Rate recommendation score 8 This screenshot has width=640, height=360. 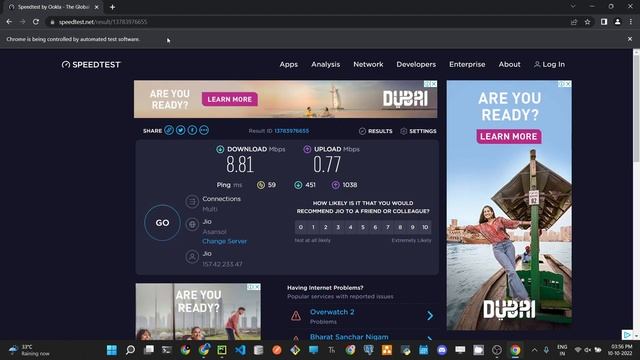pos(400,227)
